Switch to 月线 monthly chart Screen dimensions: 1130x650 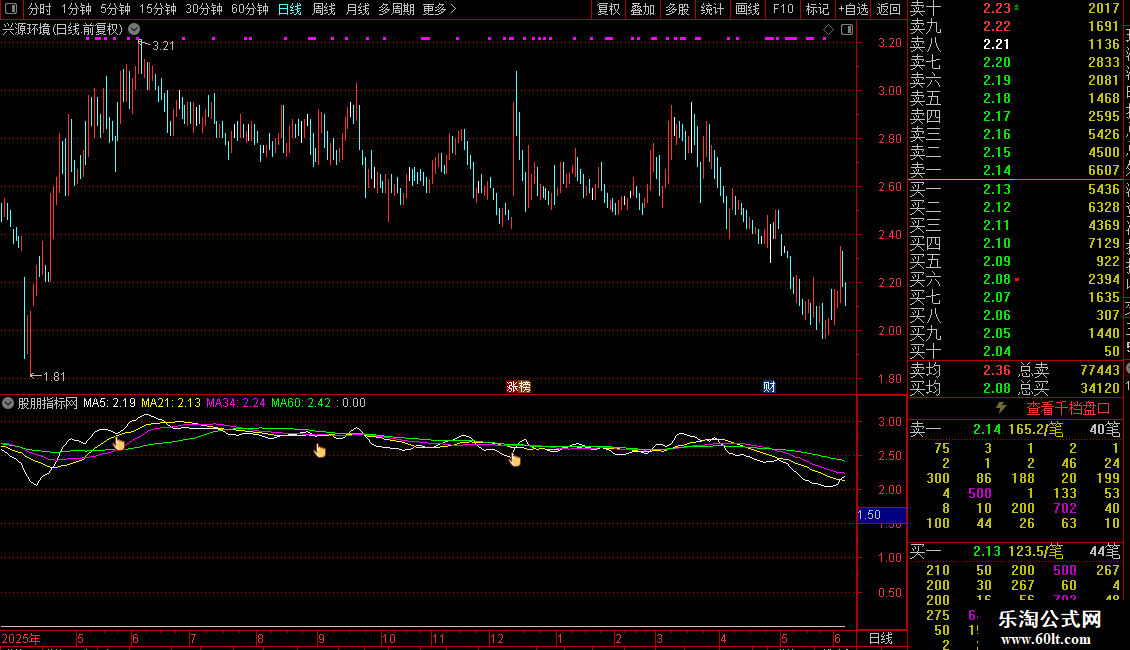click(x=357, y=9)
